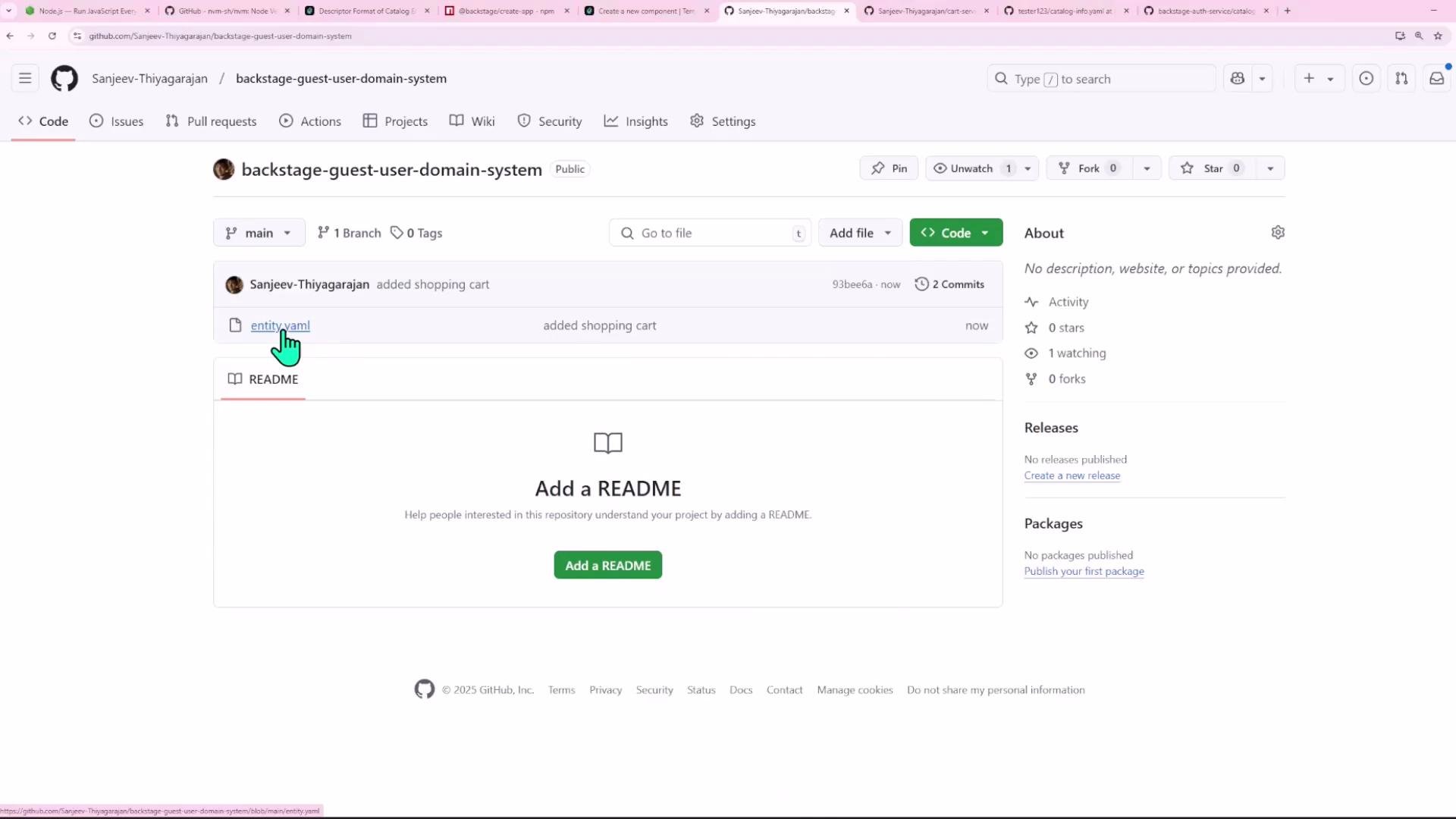
Task: Click the commit author avatar in commit row
Action: point(234,284)
